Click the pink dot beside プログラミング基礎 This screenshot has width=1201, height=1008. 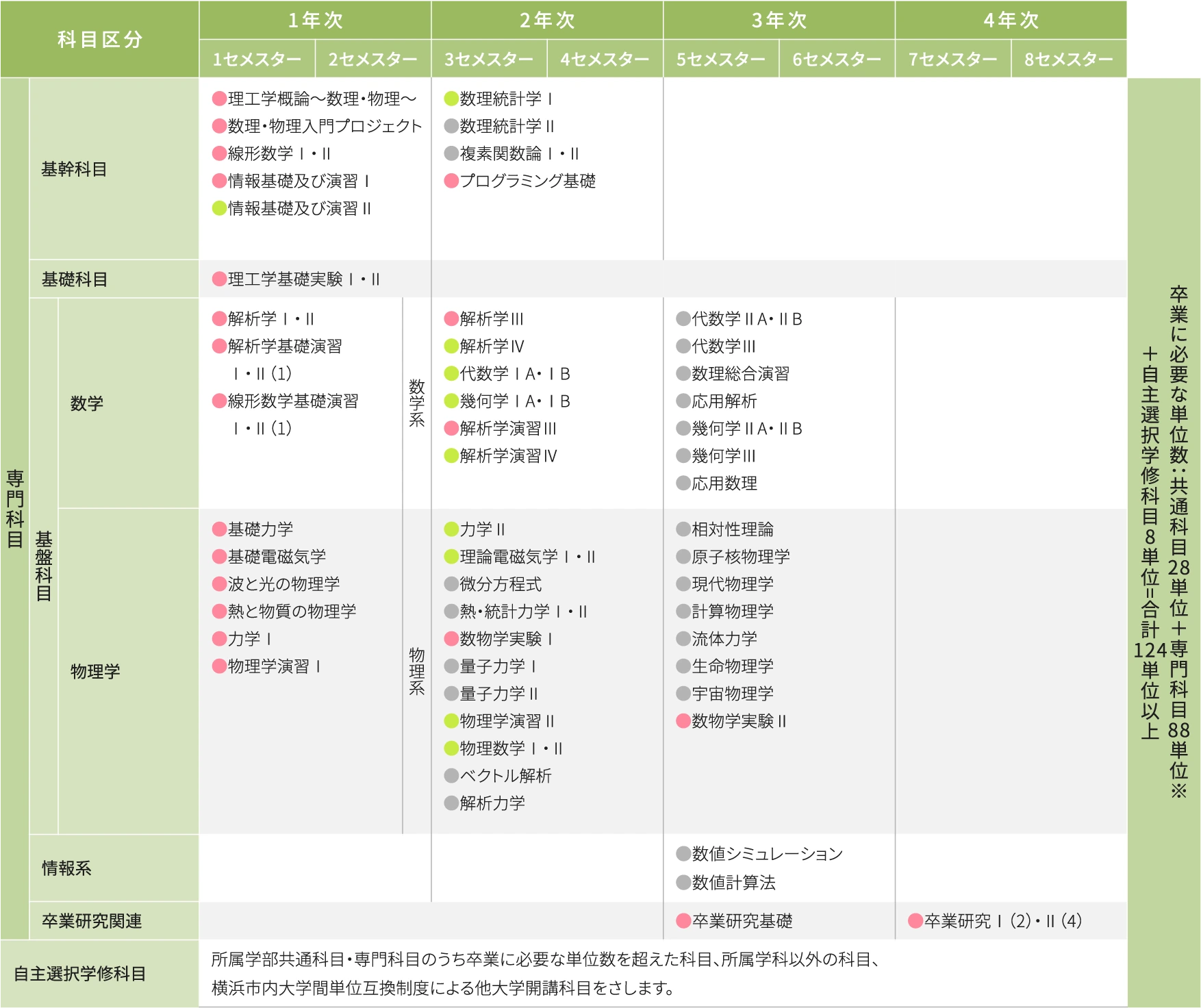pyautogui.click(x=451, y=181)
